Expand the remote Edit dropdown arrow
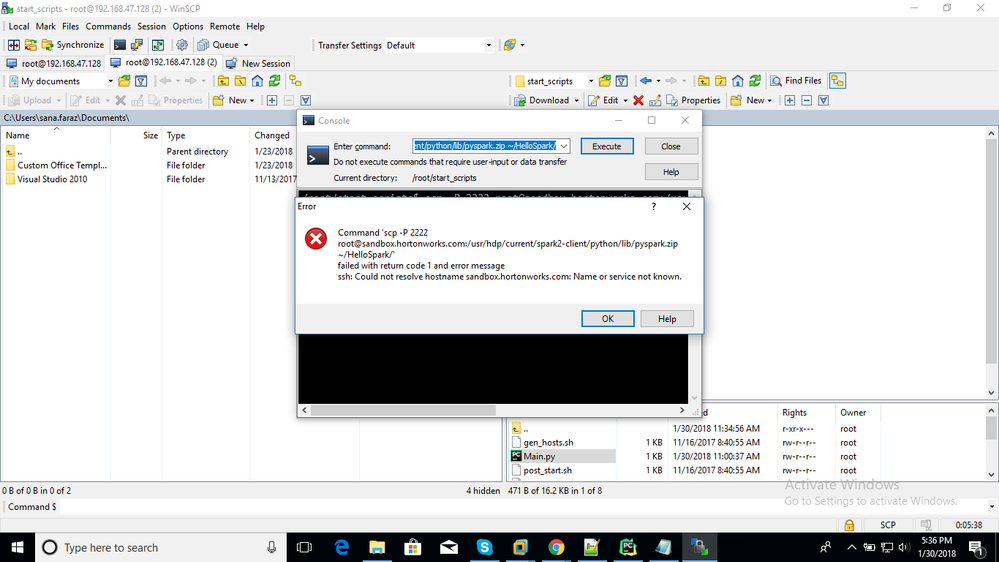The image size is (999, 562). [625, 100]
